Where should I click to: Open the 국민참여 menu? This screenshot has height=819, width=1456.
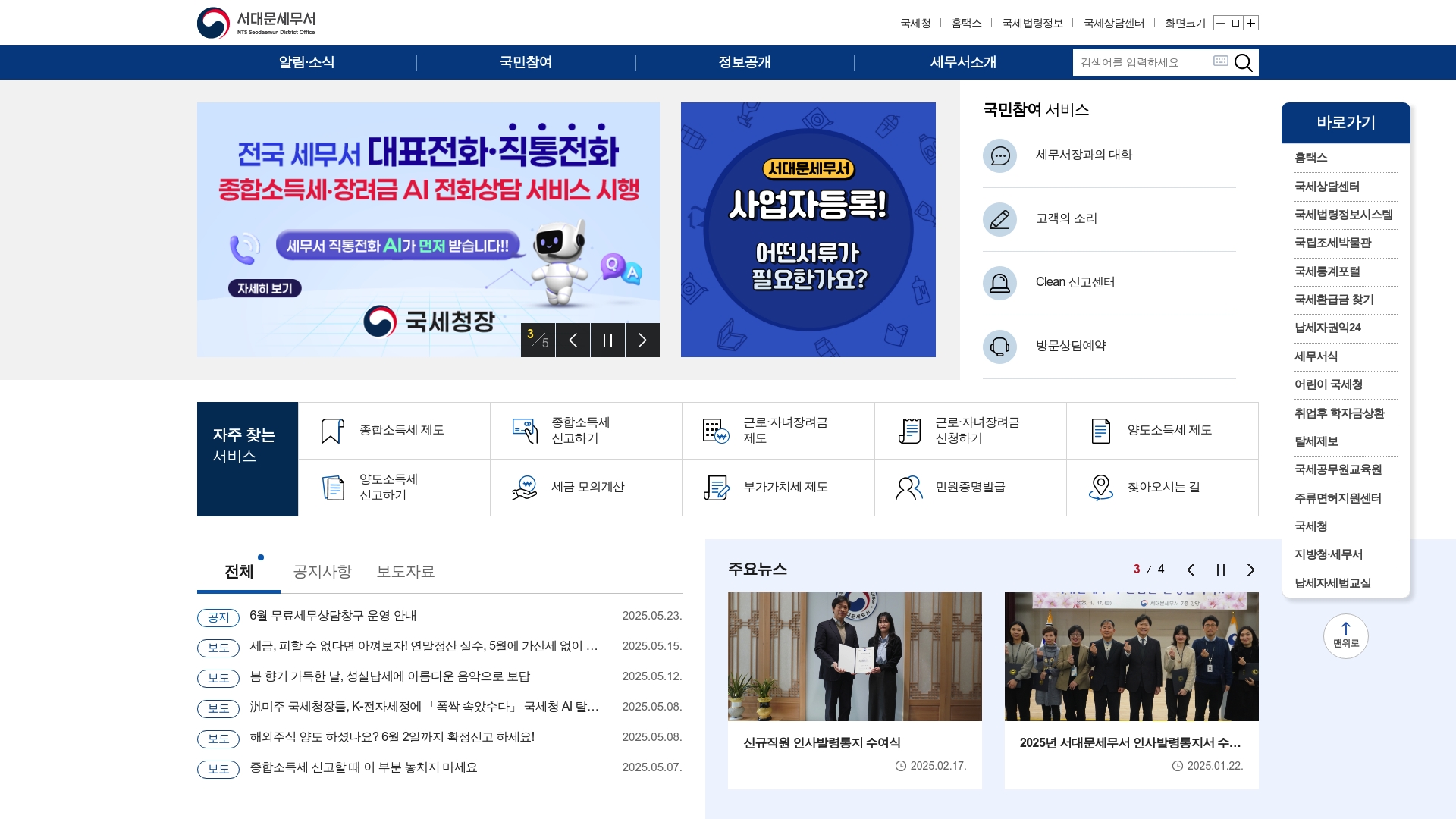tap(526, 62)
